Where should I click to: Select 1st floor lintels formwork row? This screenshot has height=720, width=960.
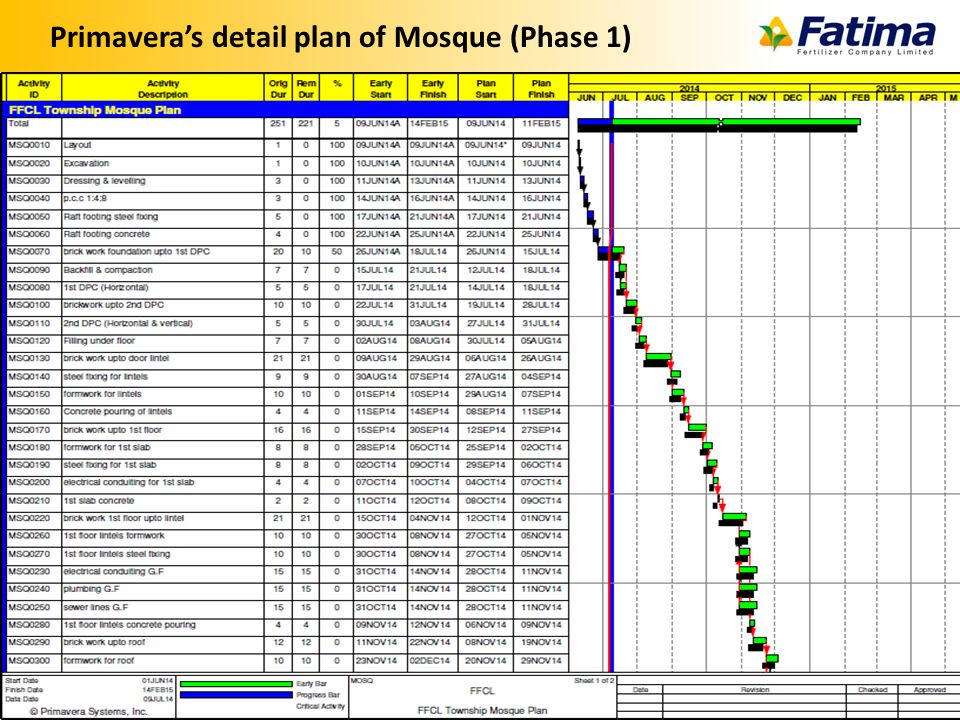[x=287, y=536]
